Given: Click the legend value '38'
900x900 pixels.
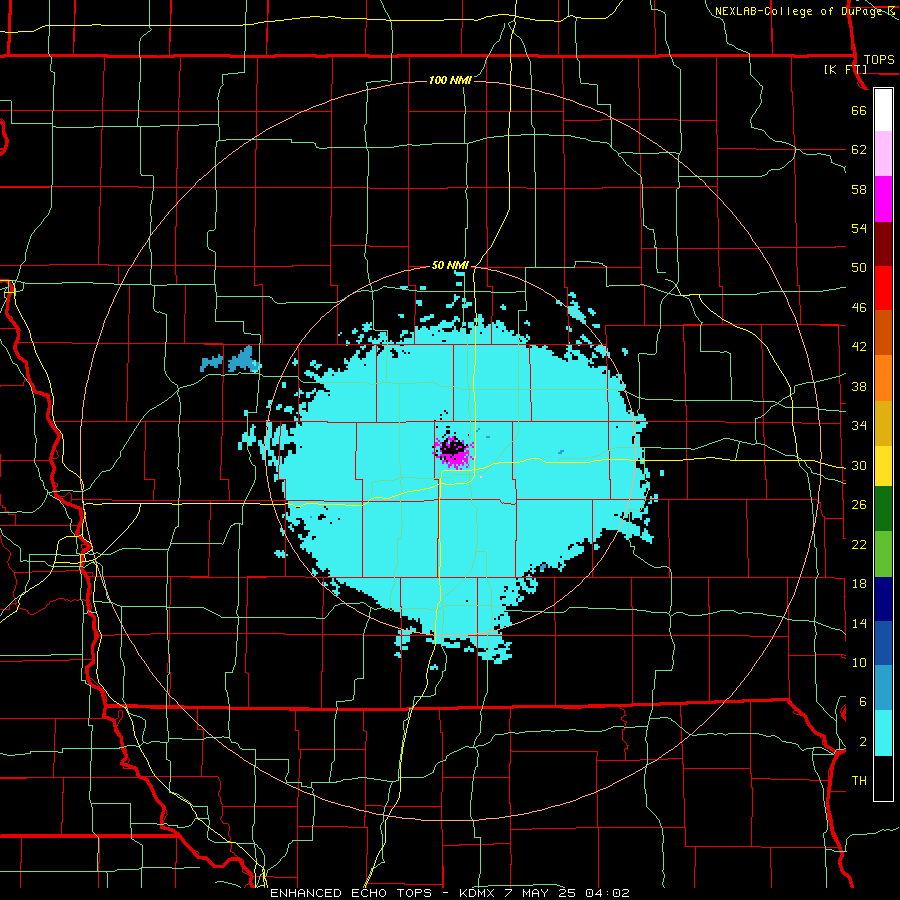Looking at the screenshot, I should (859, 386).
